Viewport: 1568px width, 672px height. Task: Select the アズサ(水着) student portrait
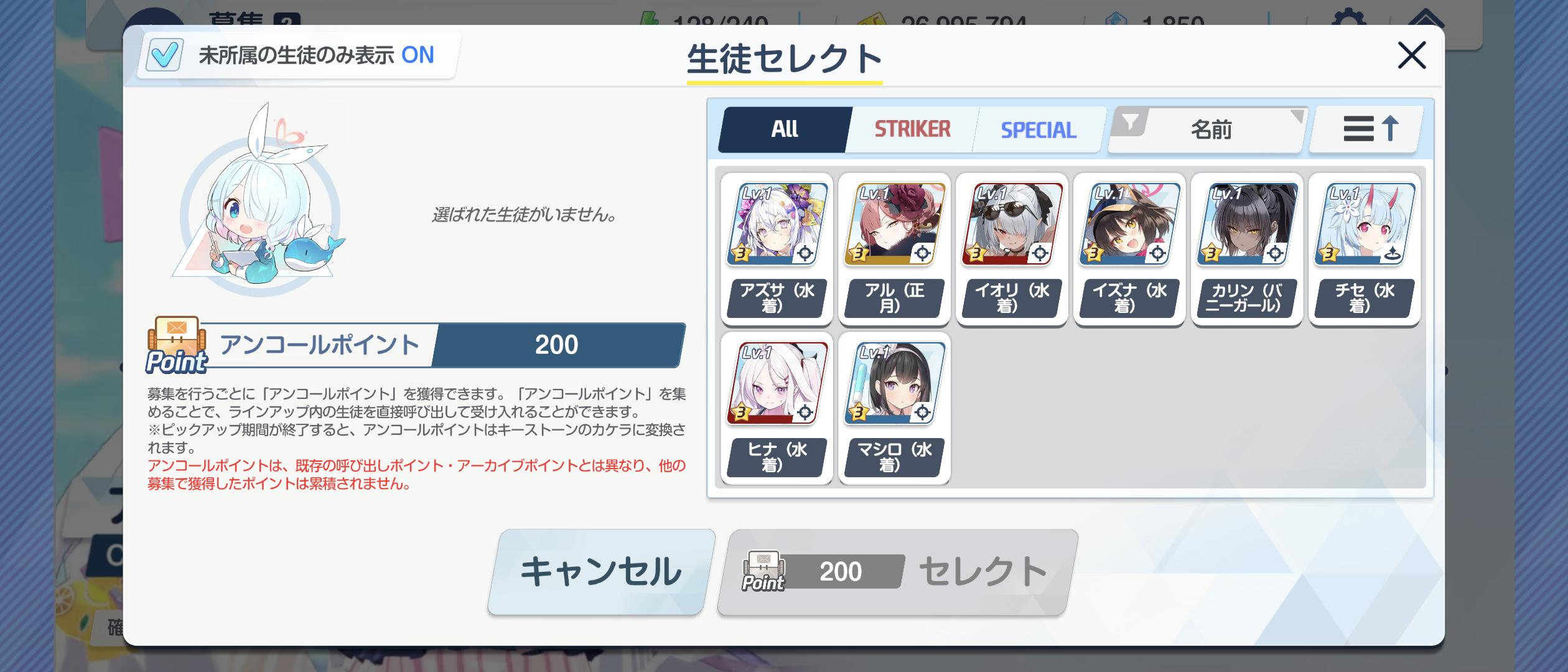(777, 224)
